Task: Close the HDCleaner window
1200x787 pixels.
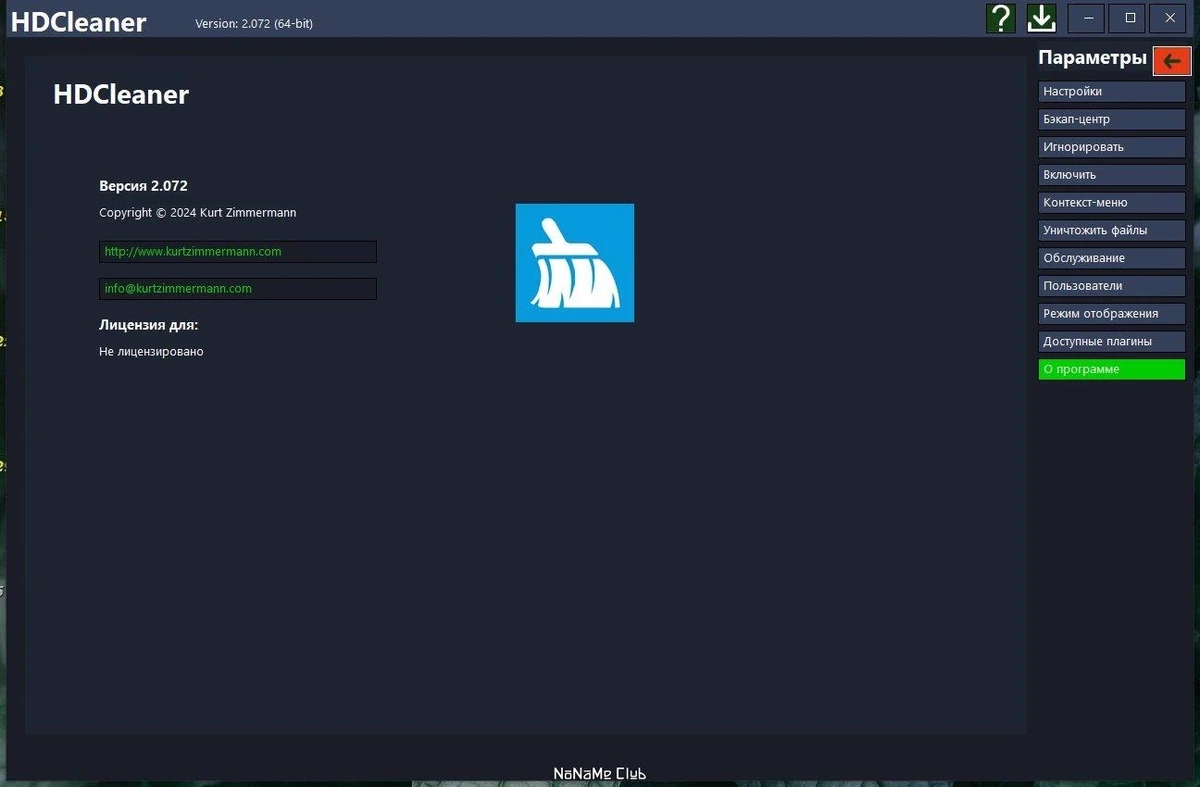Action: coord(1169,18)
